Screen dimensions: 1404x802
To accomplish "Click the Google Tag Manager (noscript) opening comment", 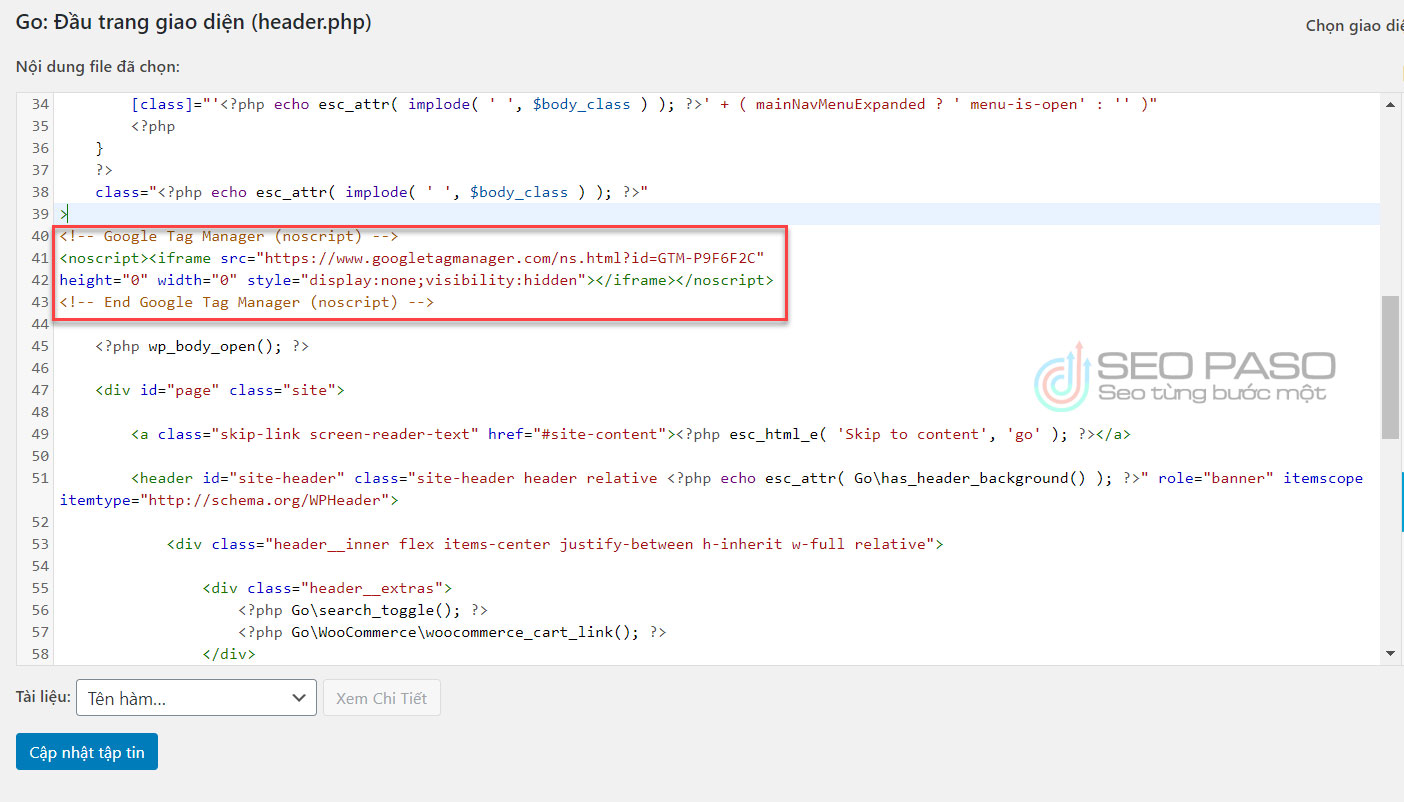I will click(229, 236).
